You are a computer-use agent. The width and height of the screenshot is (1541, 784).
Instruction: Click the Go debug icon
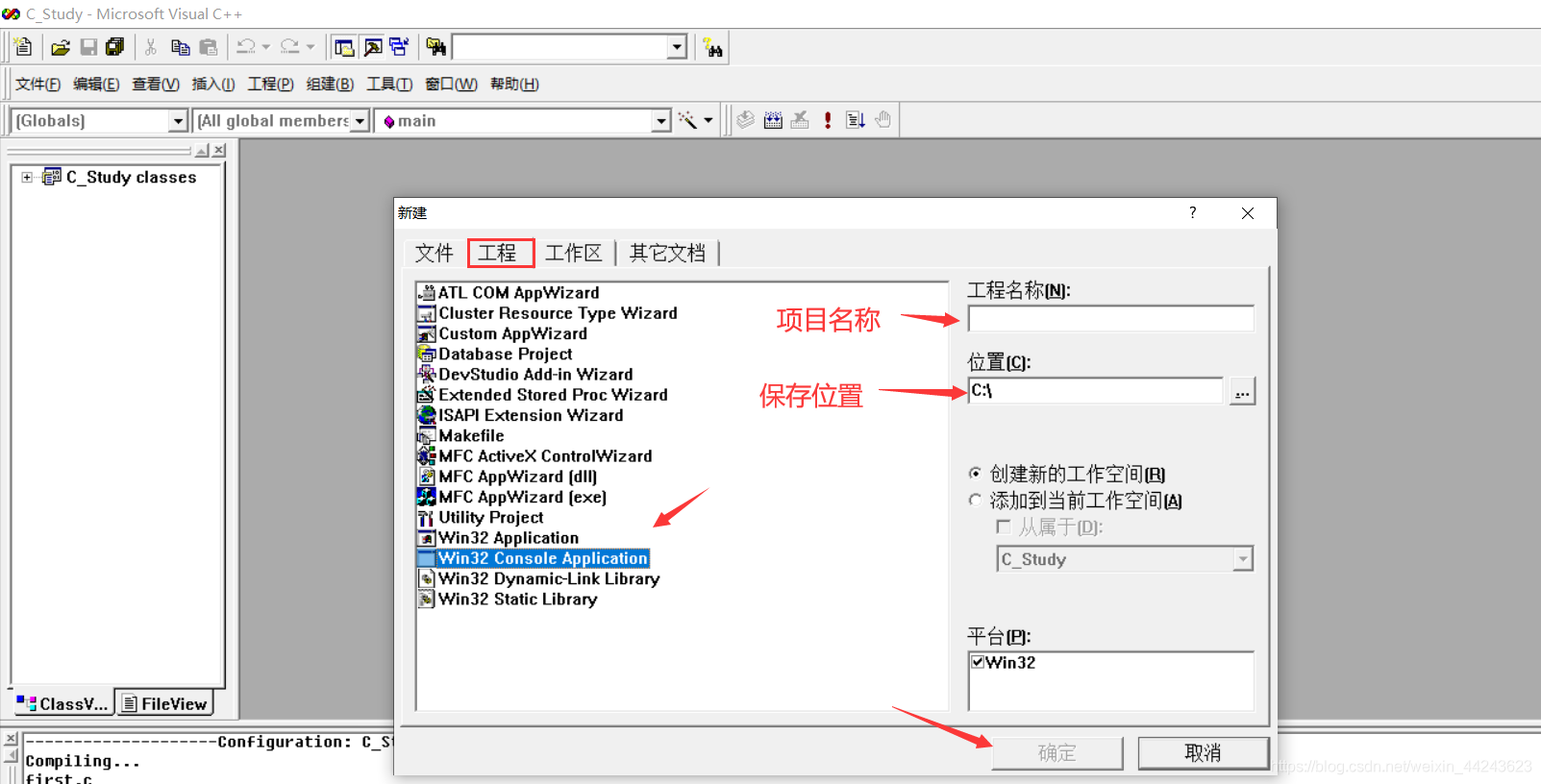(856, 120)
